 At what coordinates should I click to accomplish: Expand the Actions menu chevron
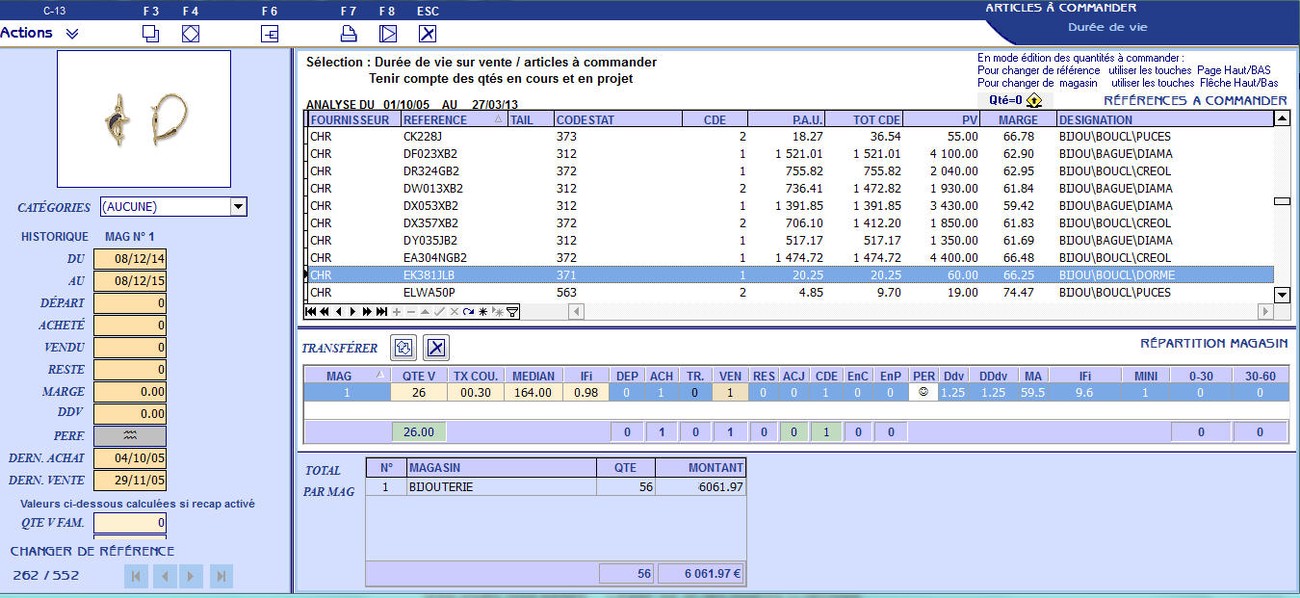click(72, 33)
